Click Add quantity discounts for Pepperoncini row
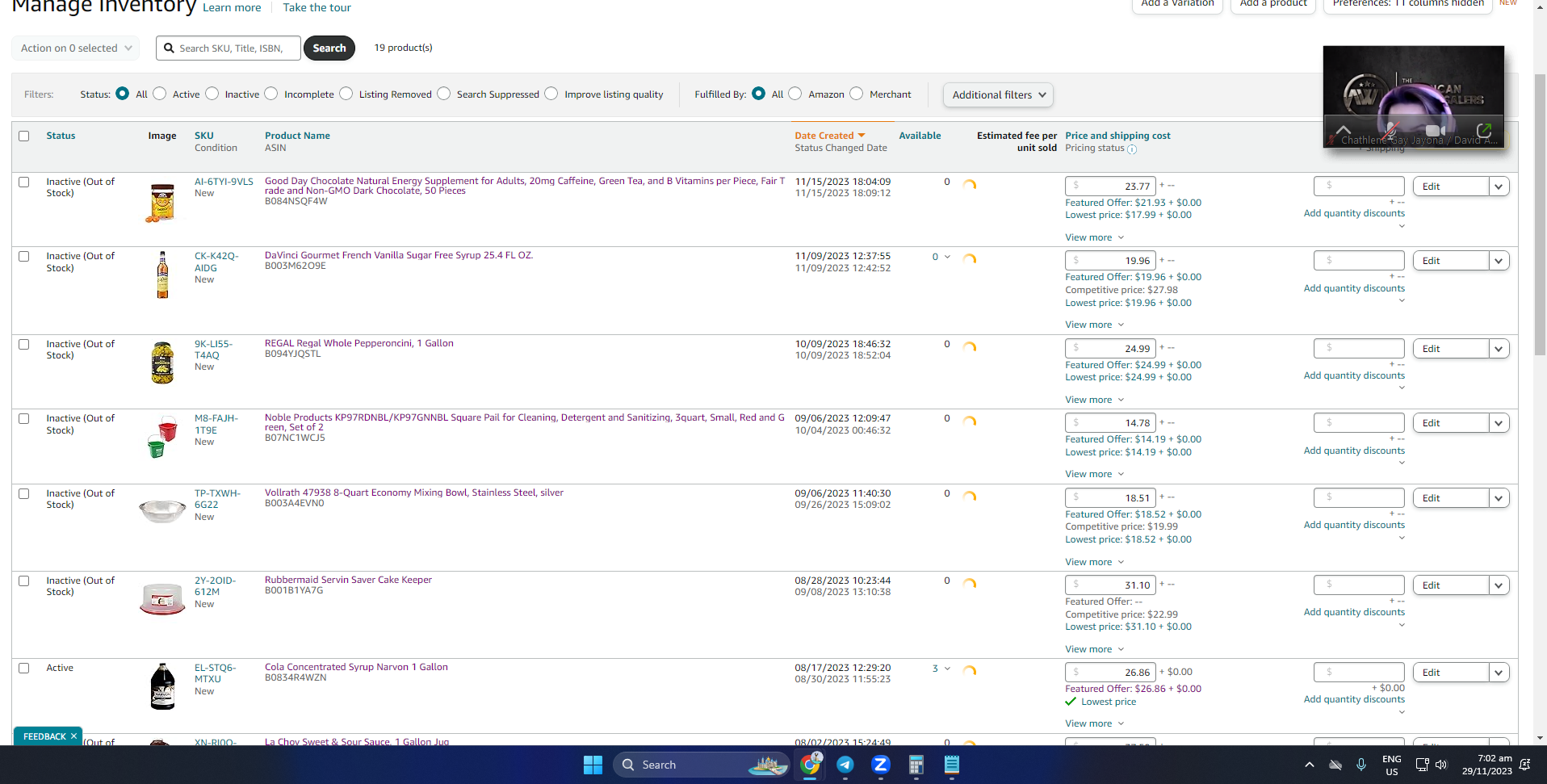Image resolution: width=1547 pixels, height=784 pixels. pos(1354,376)
